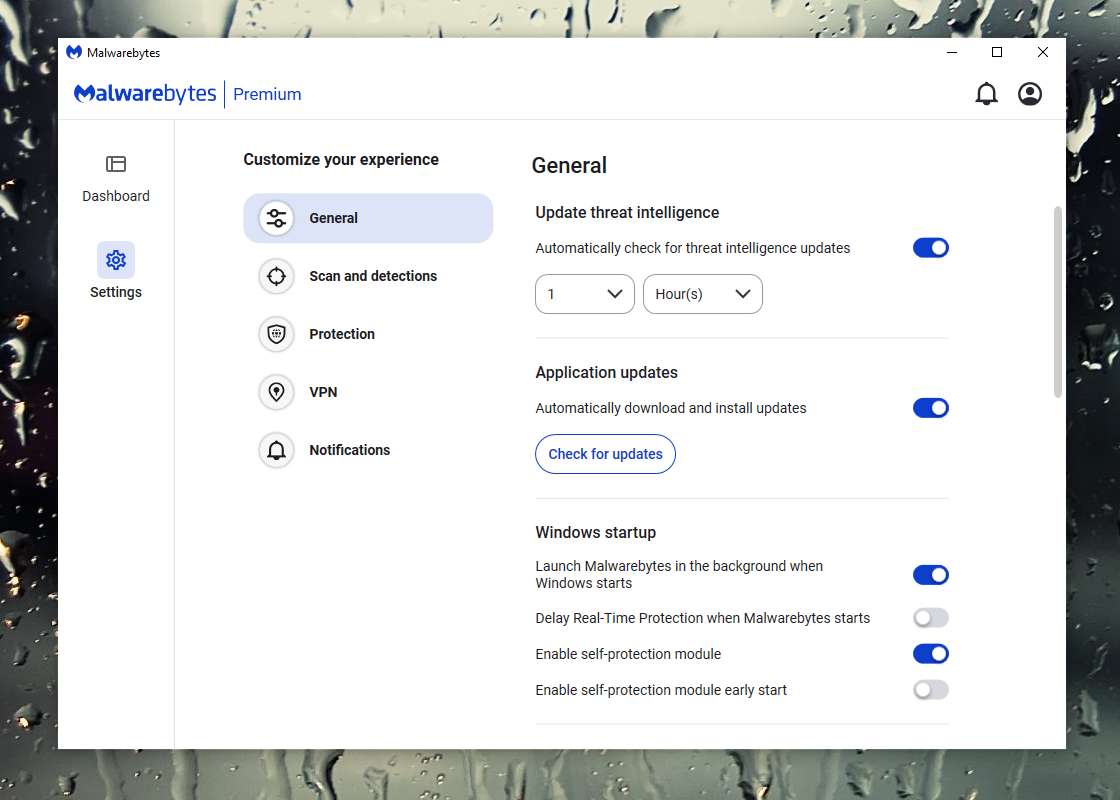Disable automatic threat intelligence update checks
Viewport: 1120px width, 800px height.
pyautogui.click(x=930, y=248)
